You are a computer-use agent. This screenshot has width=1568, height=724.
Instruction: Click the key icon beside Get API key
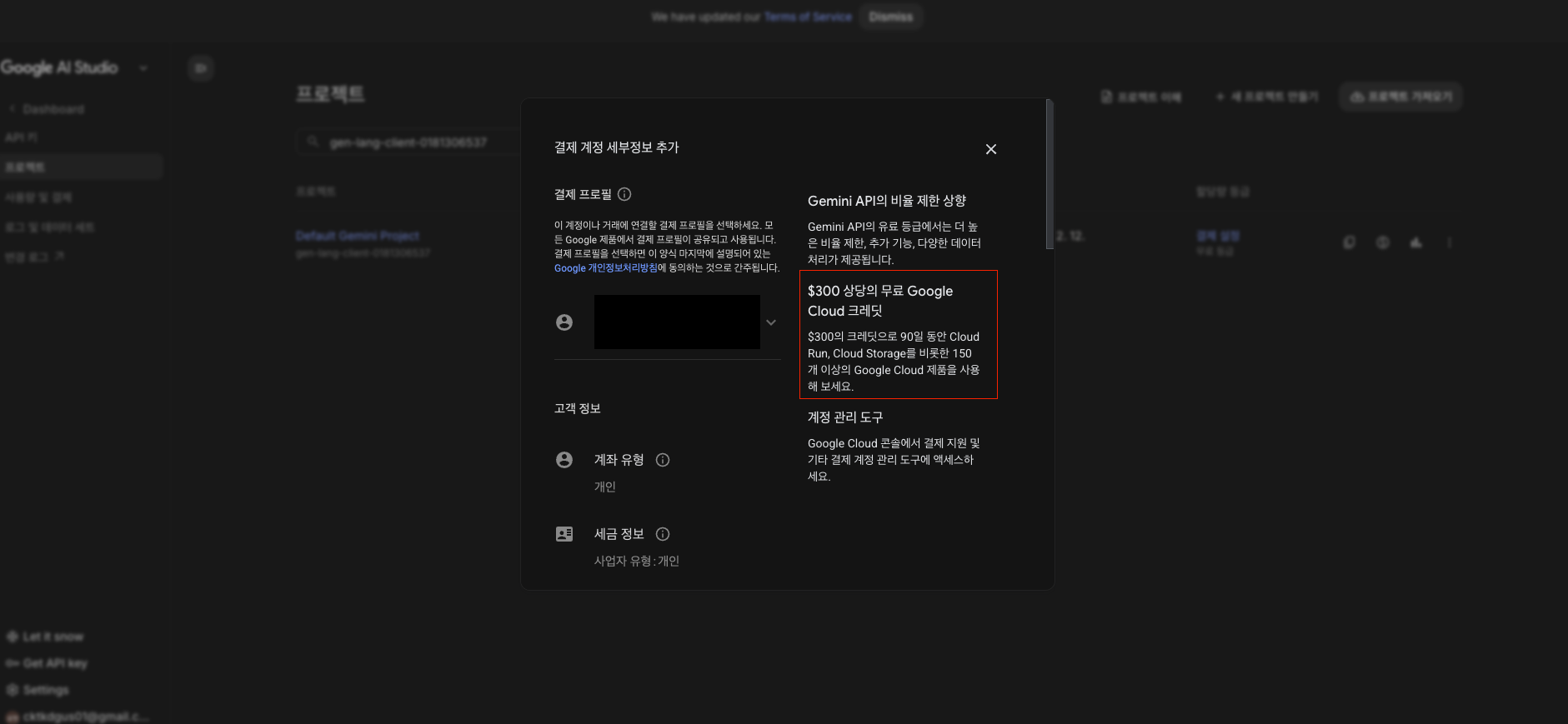tap(12, 663)
